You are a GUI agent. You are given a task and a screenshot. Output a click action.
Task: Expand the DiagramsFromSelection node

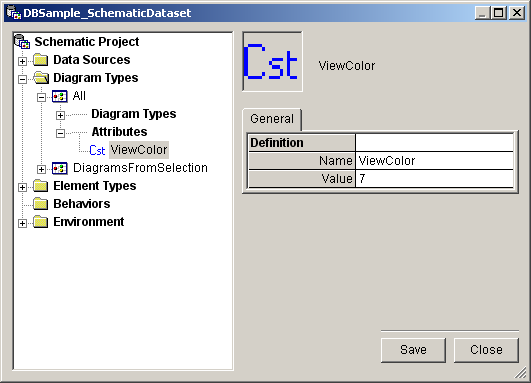click(41, 169)
